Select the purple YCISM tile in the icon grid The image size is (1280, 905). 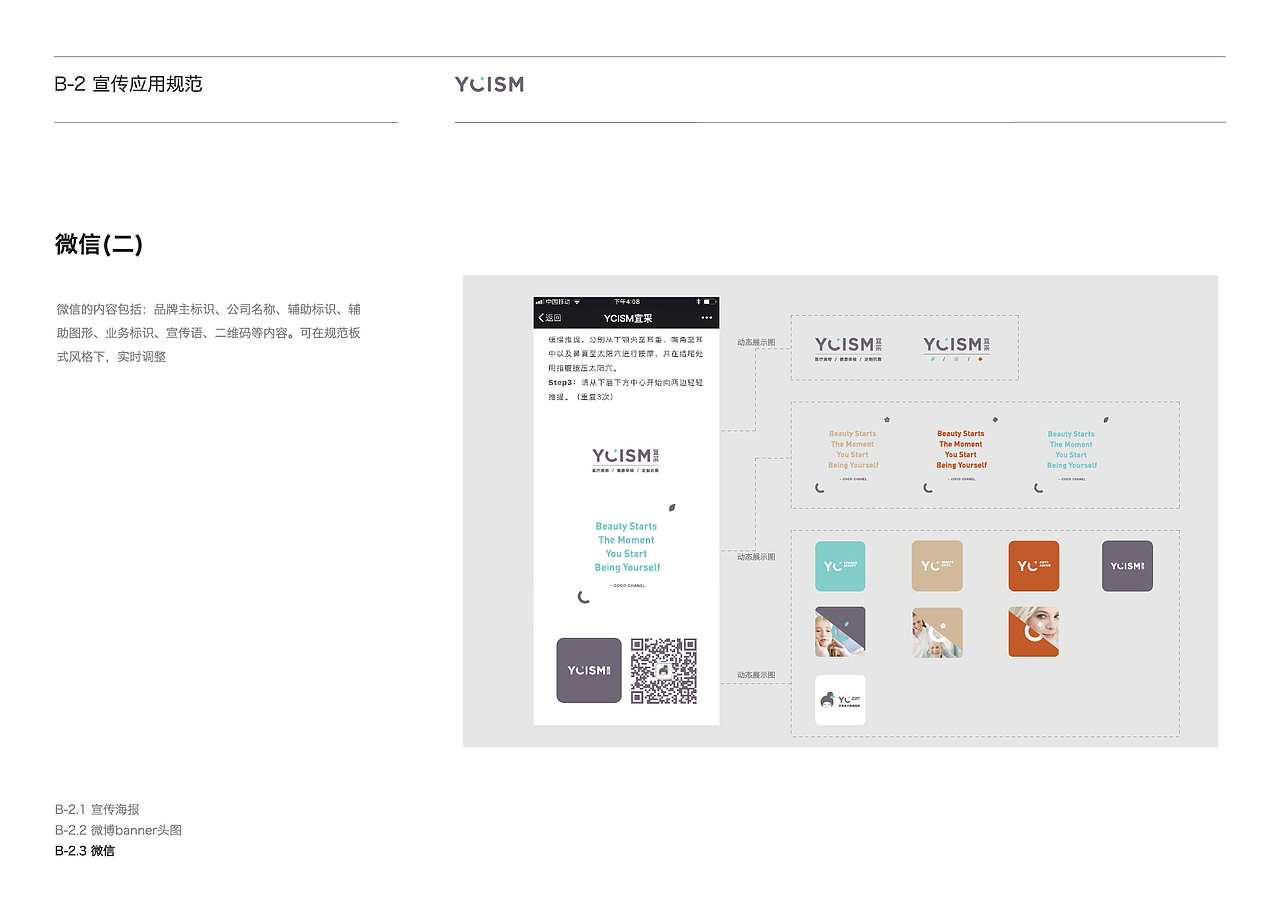click(x=1127, y=566)
